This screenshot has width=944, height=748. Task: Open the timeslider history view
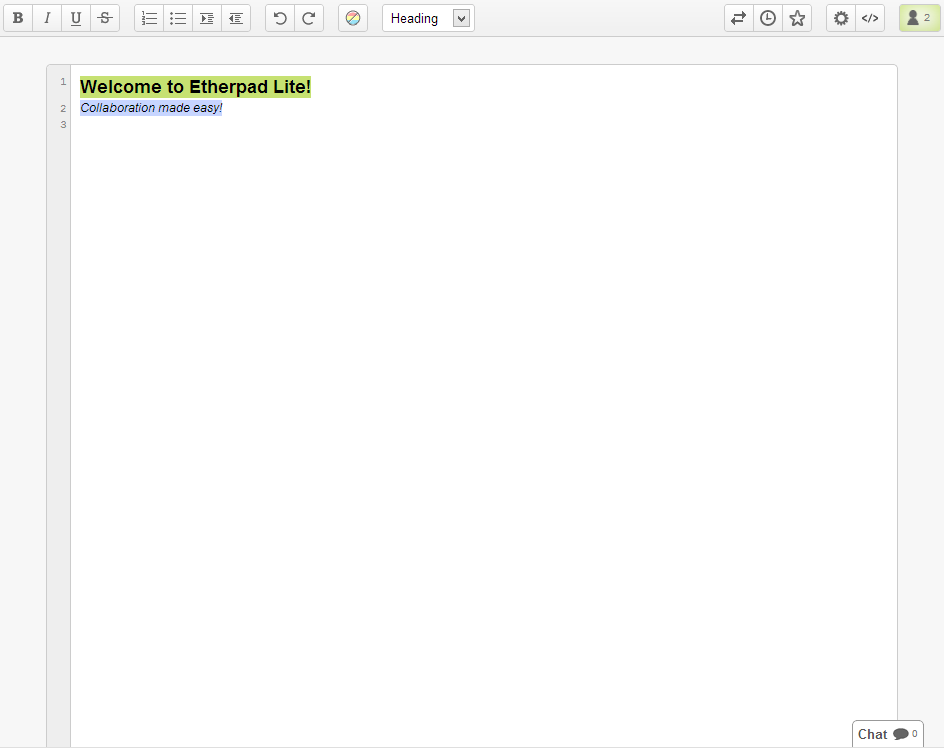coord(768,18)
